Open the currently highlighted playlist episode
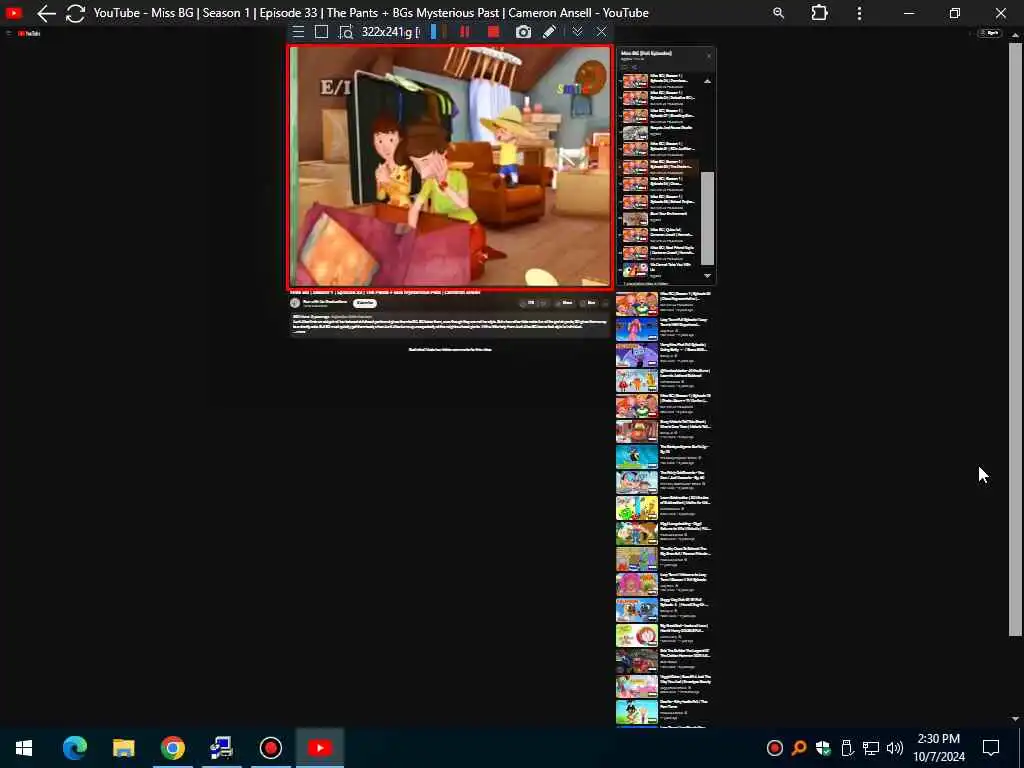The image size is (1024, 768). tap(660, 167)
